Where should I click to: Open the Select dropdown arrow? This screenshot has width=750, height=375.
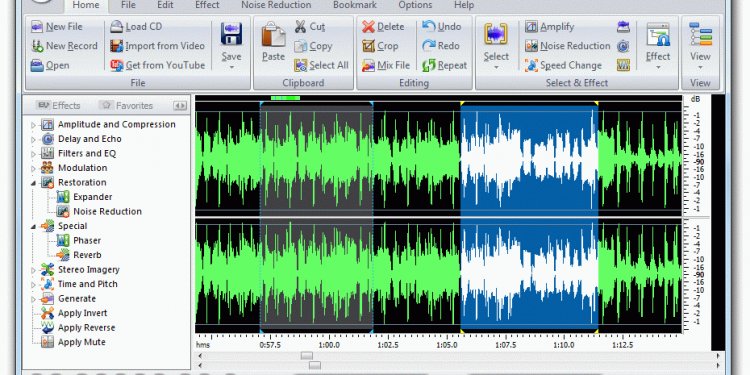pyautogui.click(x=496, y=67)
